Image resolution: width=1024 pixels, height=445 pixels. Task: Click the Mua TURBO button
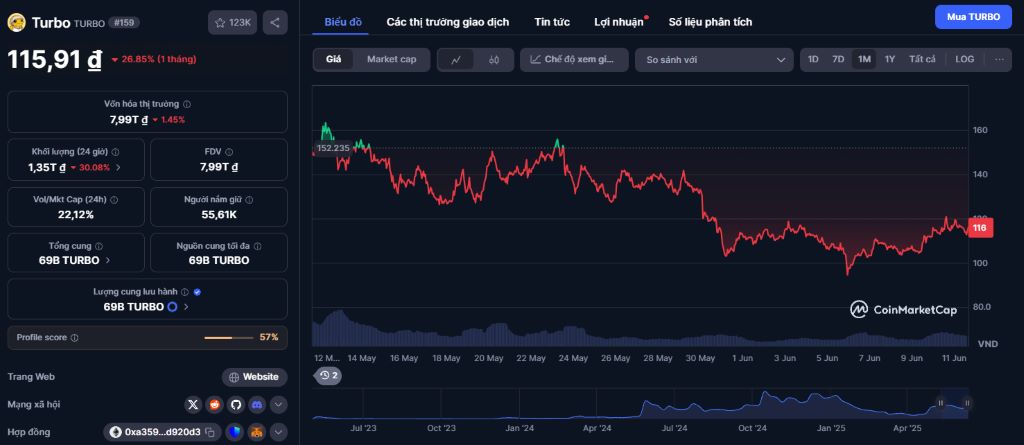point(973,17)
